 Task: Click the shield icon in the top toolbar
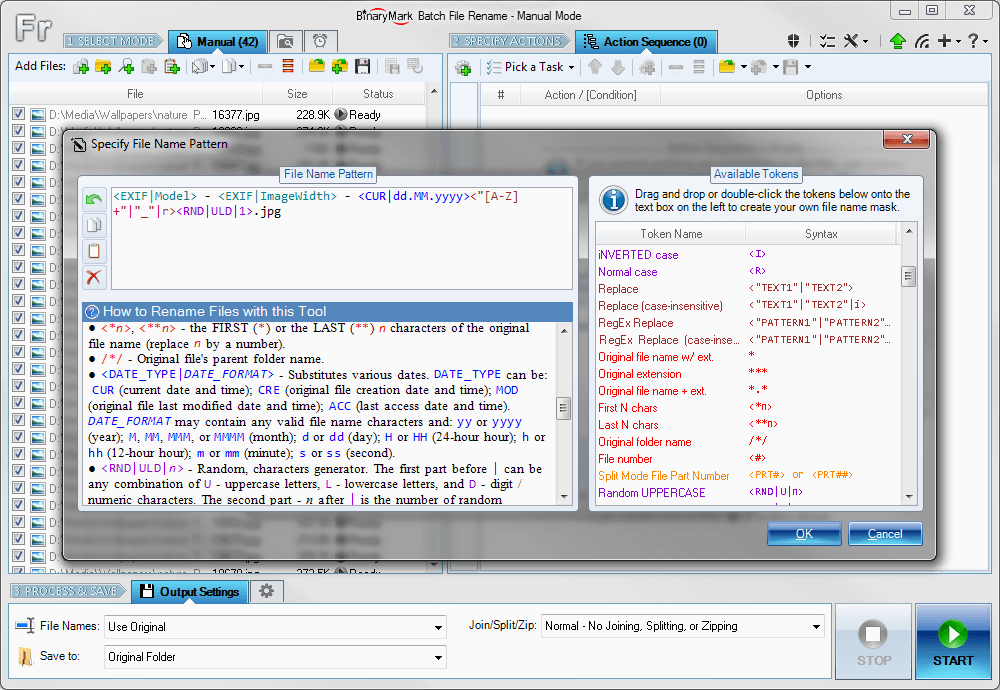(793, 41)
